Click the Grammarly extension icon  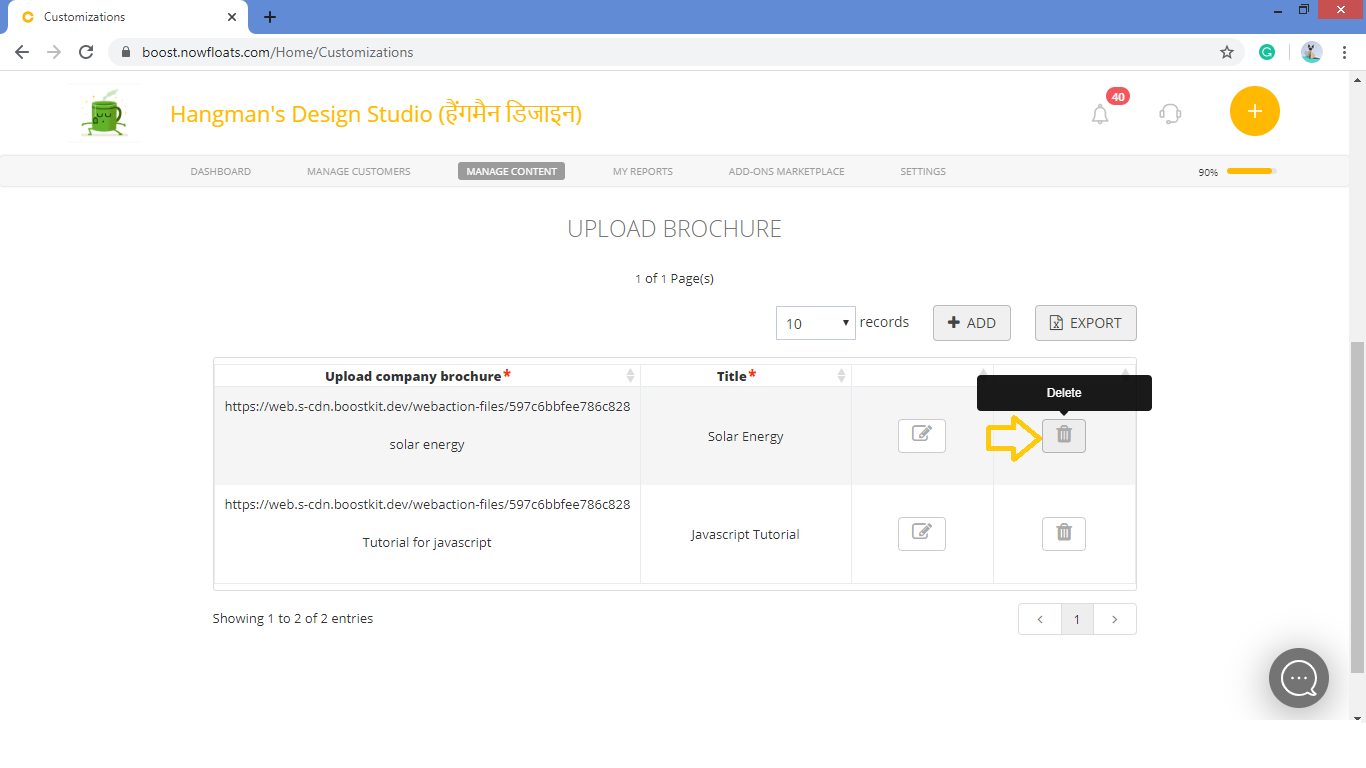[1267, 51]
